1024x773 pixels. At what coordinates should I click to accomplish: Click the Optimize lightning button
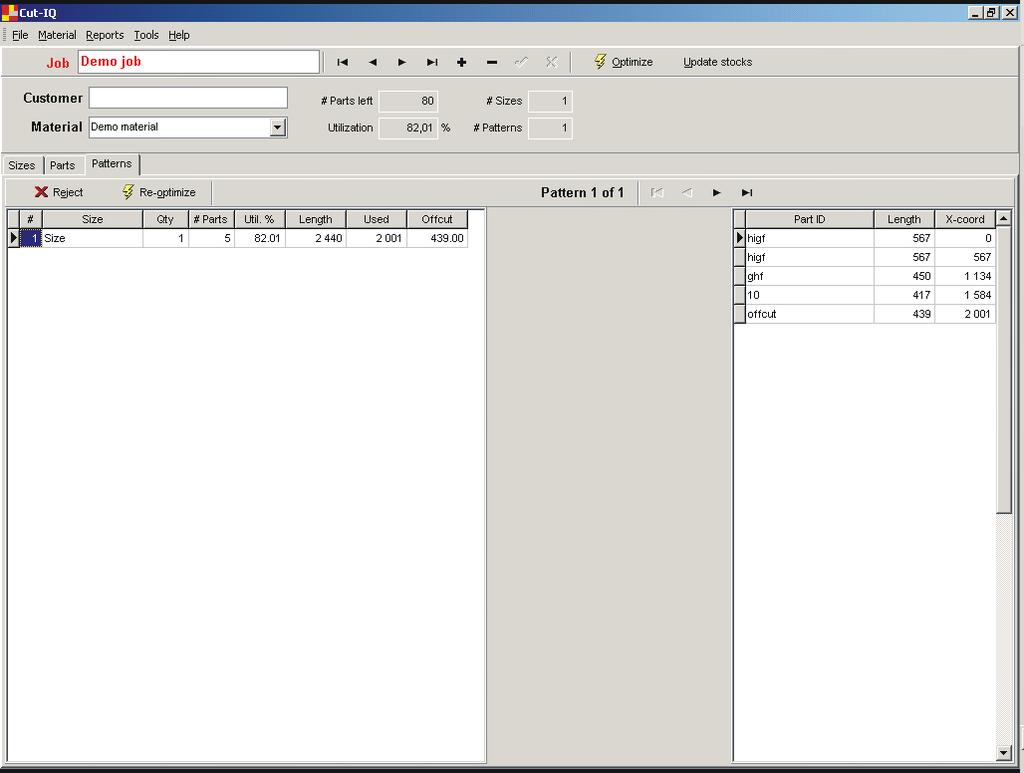[624, 62]
